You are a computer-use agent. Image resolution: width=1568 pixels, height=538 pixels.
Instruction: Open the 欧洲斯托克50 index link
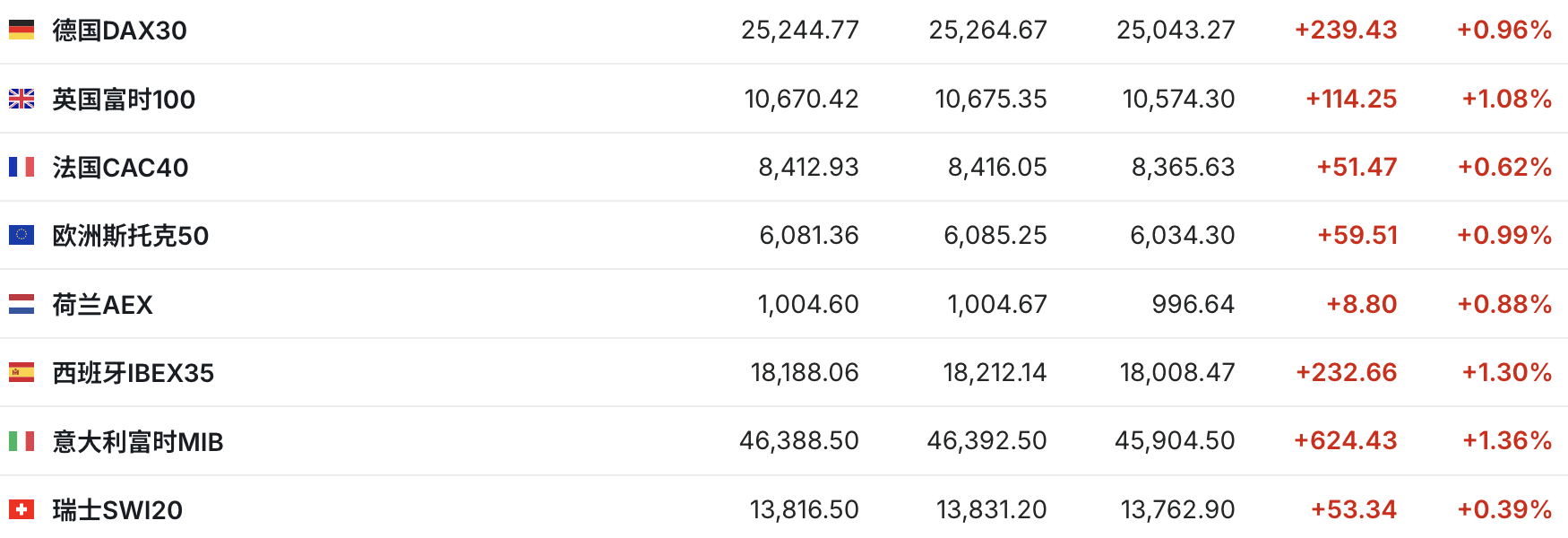130,236
